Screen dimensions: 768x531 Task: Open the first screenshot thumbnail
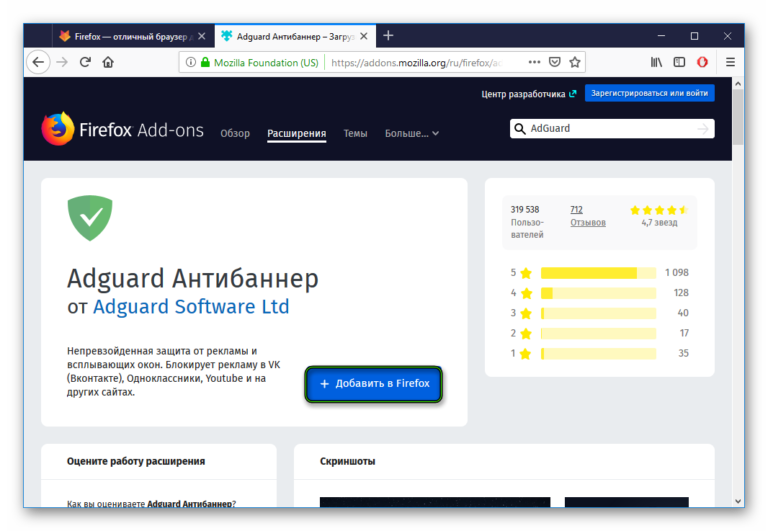(435, 502)
